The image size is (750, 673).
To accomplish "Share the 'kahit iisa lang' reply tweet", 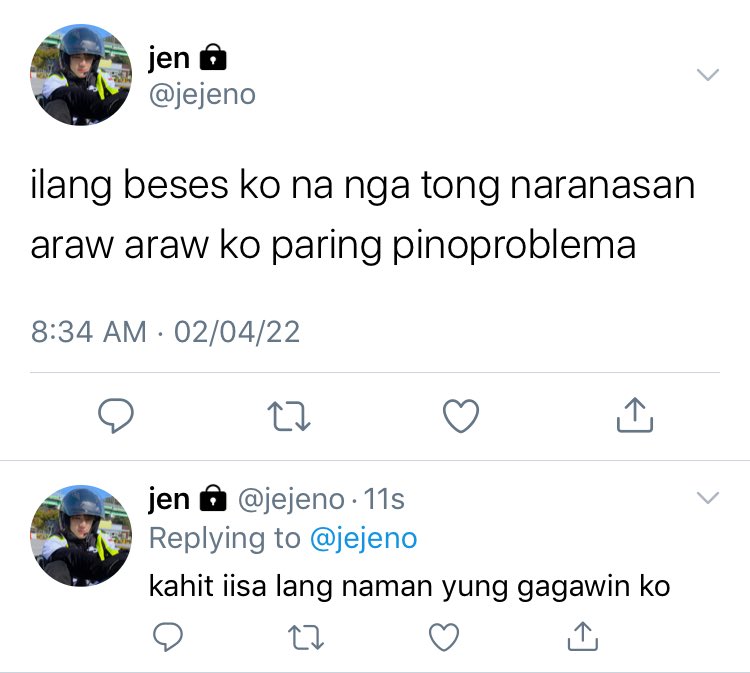I will coord(583,636).
